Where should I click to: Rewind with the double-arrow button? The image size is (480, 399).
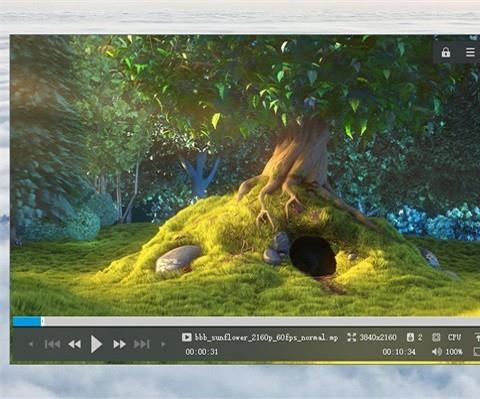75,344
